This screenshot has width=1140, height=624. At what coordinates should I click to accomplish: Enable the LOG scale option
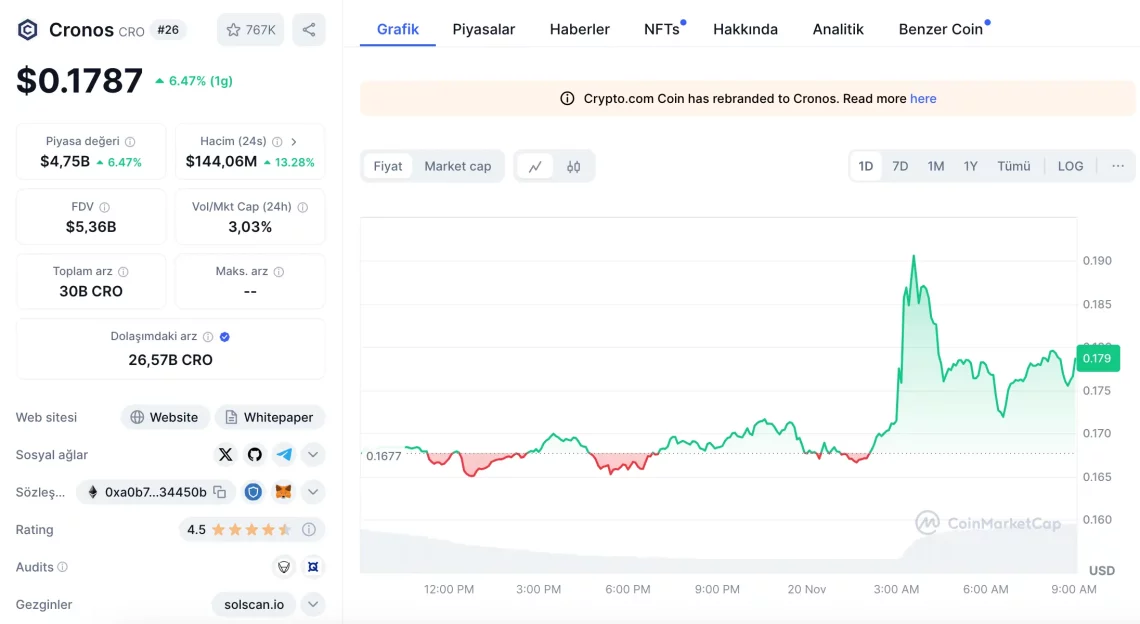pyautogui.click(x=1070, y=166)
